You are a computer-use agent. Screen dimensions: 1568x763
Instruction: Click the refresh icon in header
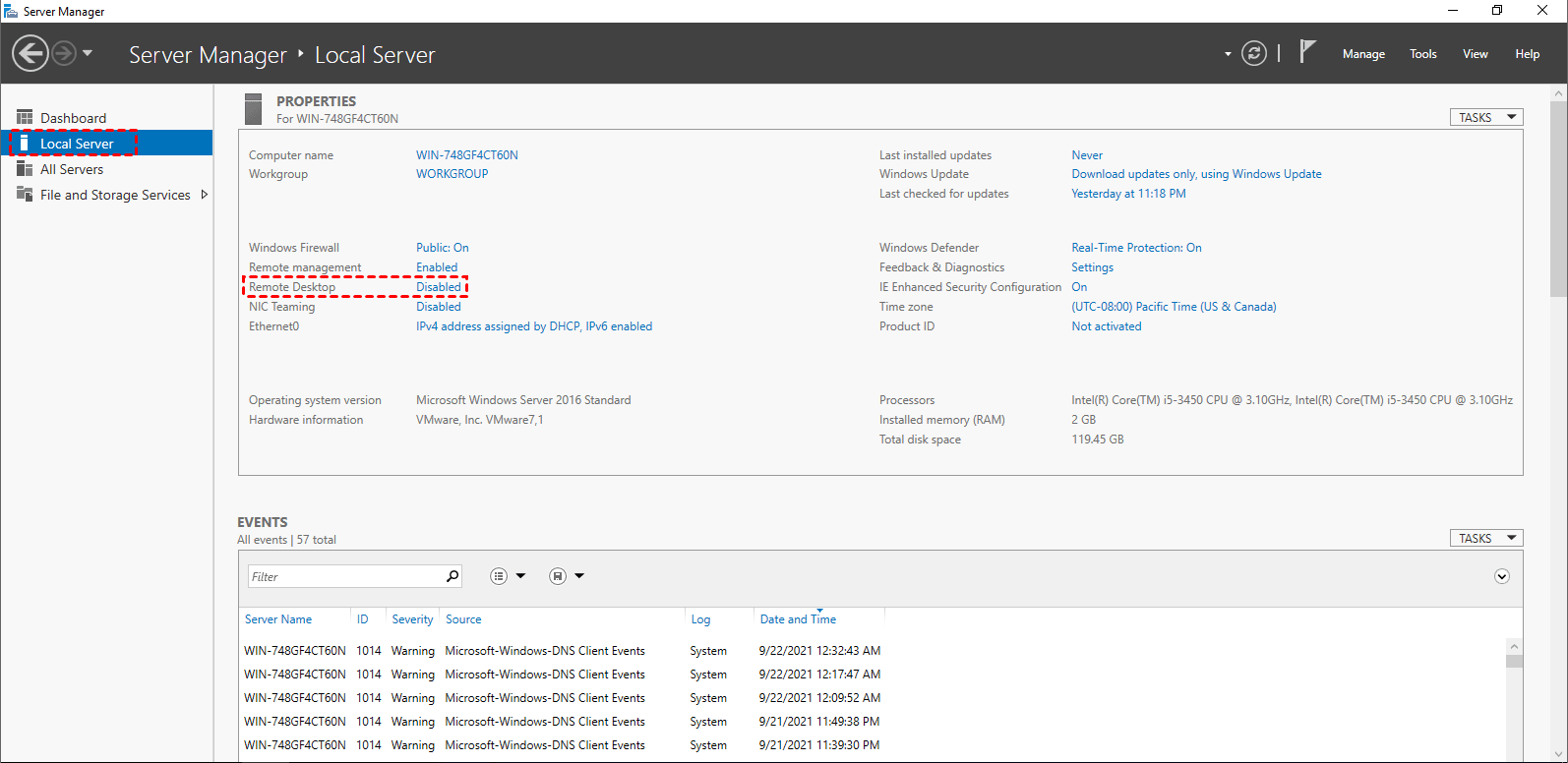point(1253,53)
